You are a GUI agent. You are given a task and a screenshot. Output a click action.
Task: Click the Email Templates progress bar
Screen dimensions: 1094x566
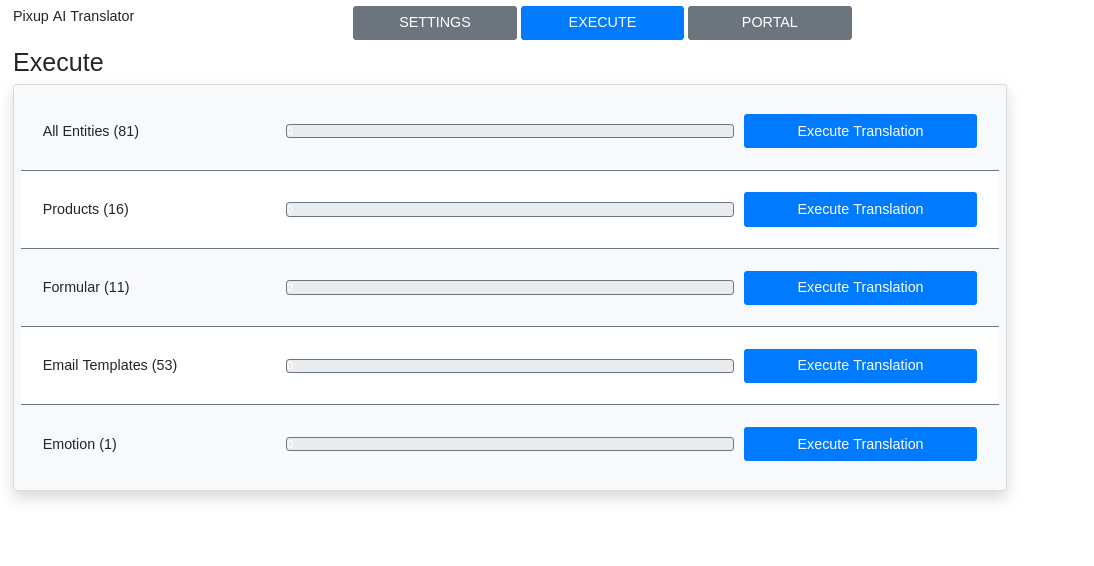coord(509,366)
